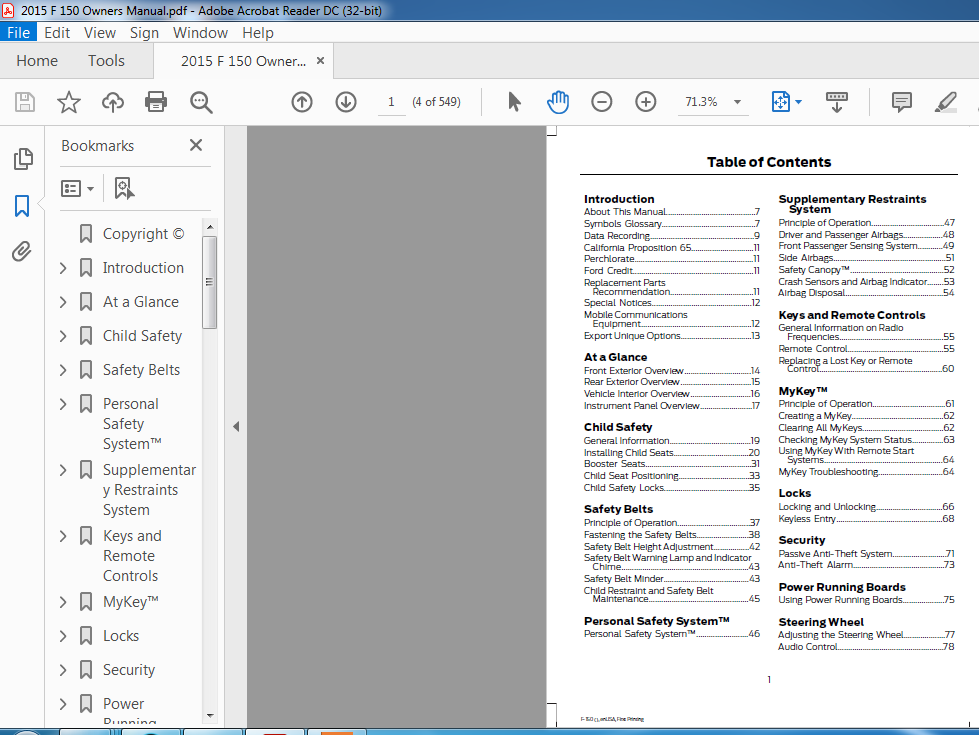
Task: Select the Highlight pen tool
Action: 945,102
